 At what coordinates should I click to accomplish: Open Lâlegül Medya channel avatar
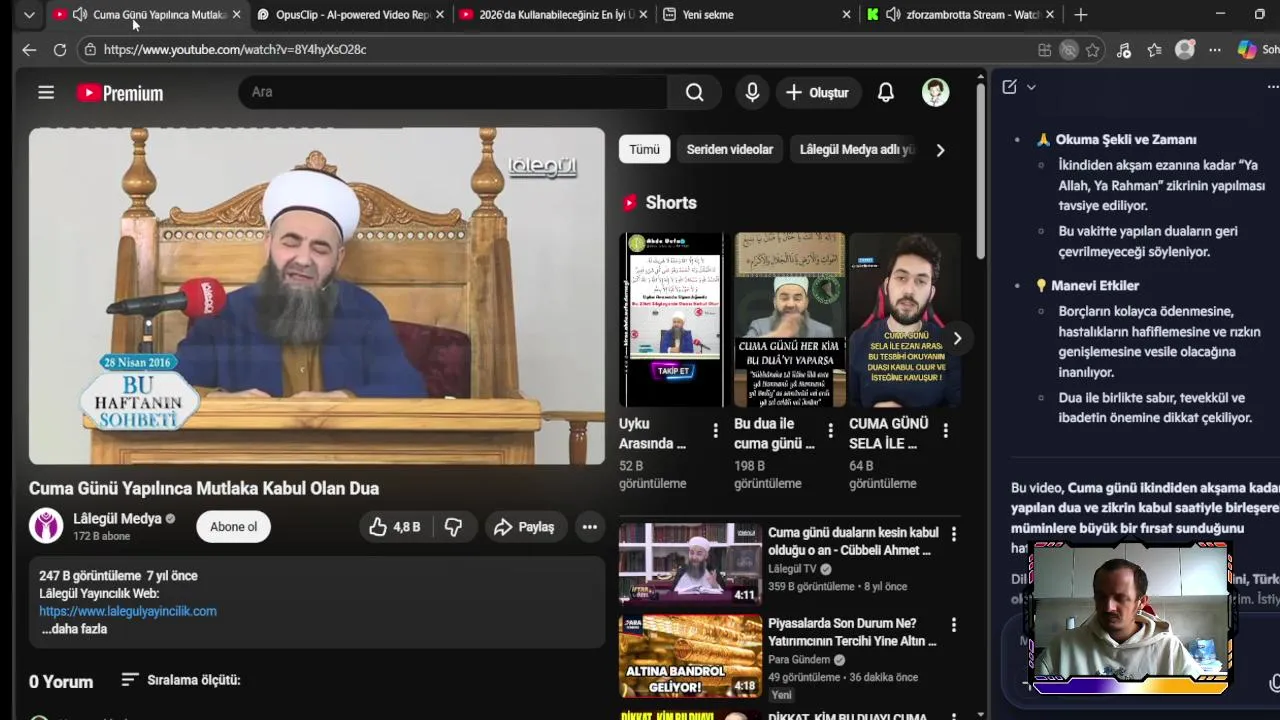pos(46,526)
